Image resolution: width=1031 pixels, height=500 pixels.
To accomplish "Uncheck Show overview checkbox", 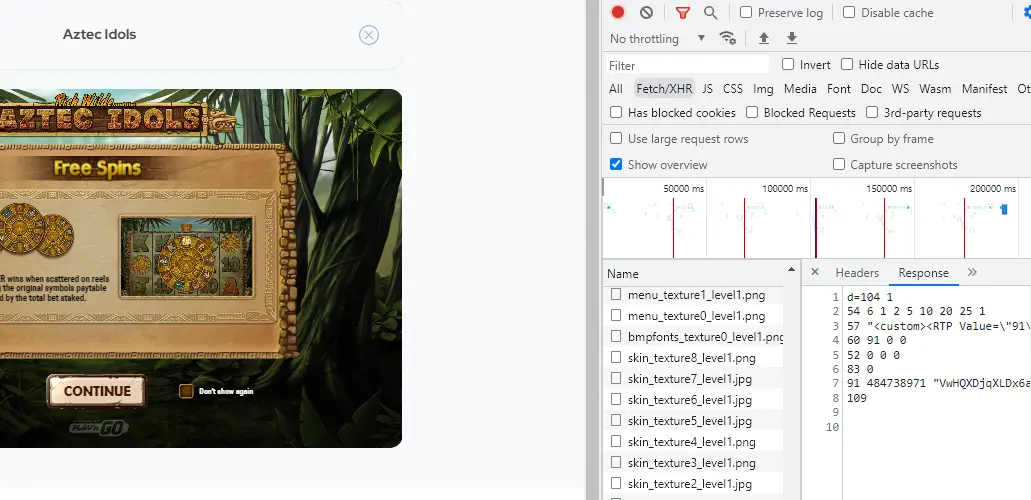I will [x=616, y=164].
